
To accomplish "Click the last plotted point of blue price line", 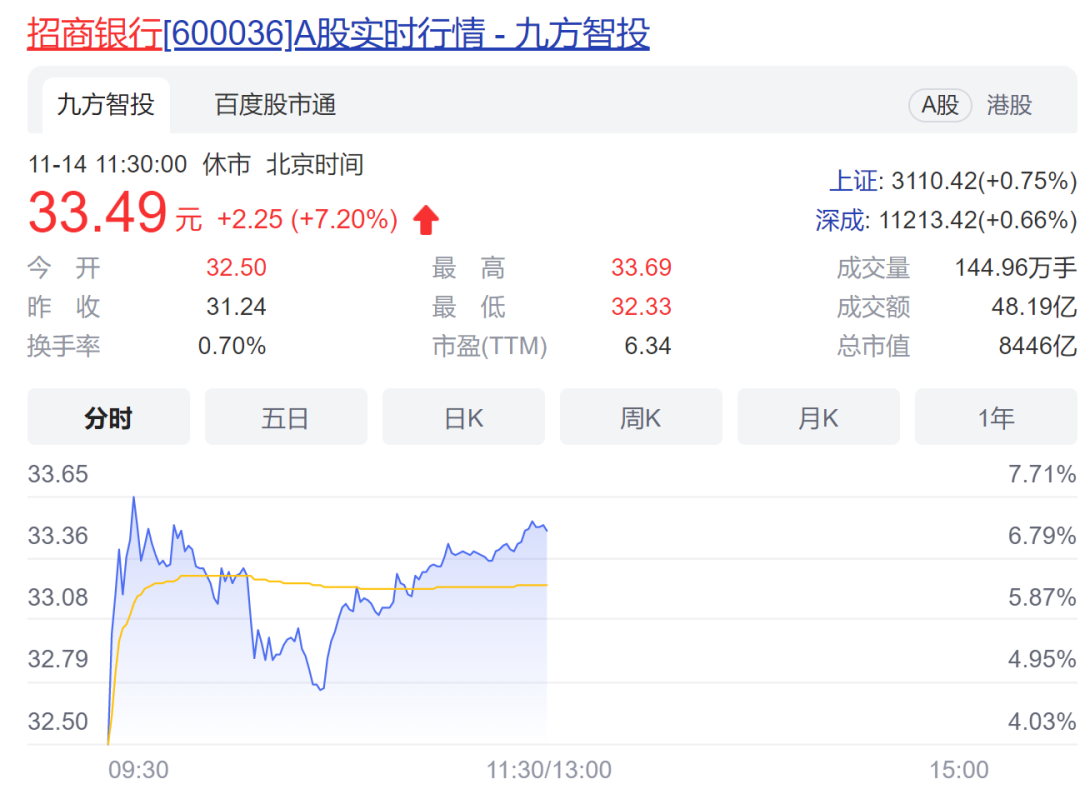I will click(x=547, y=530).
